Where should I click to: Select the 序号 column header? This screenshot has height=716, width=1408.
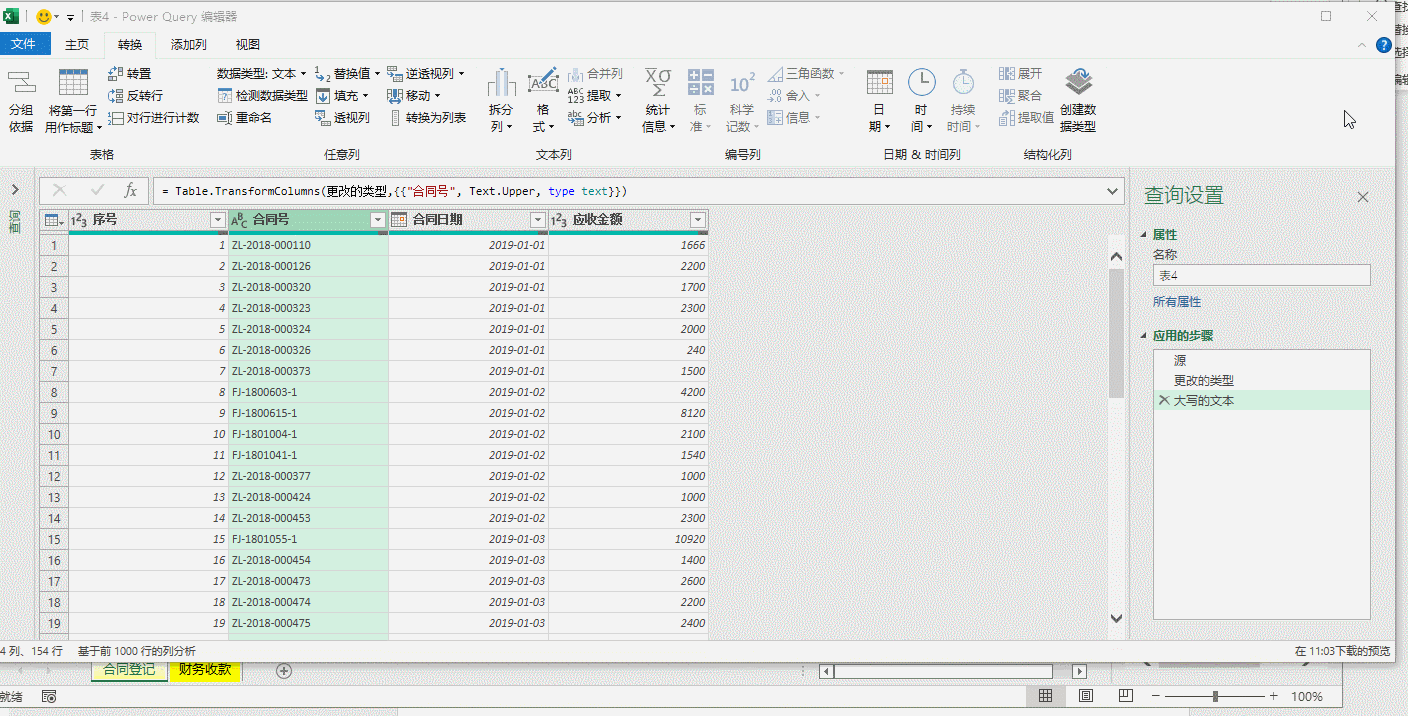pyautogui.click(x=148, y=220)
